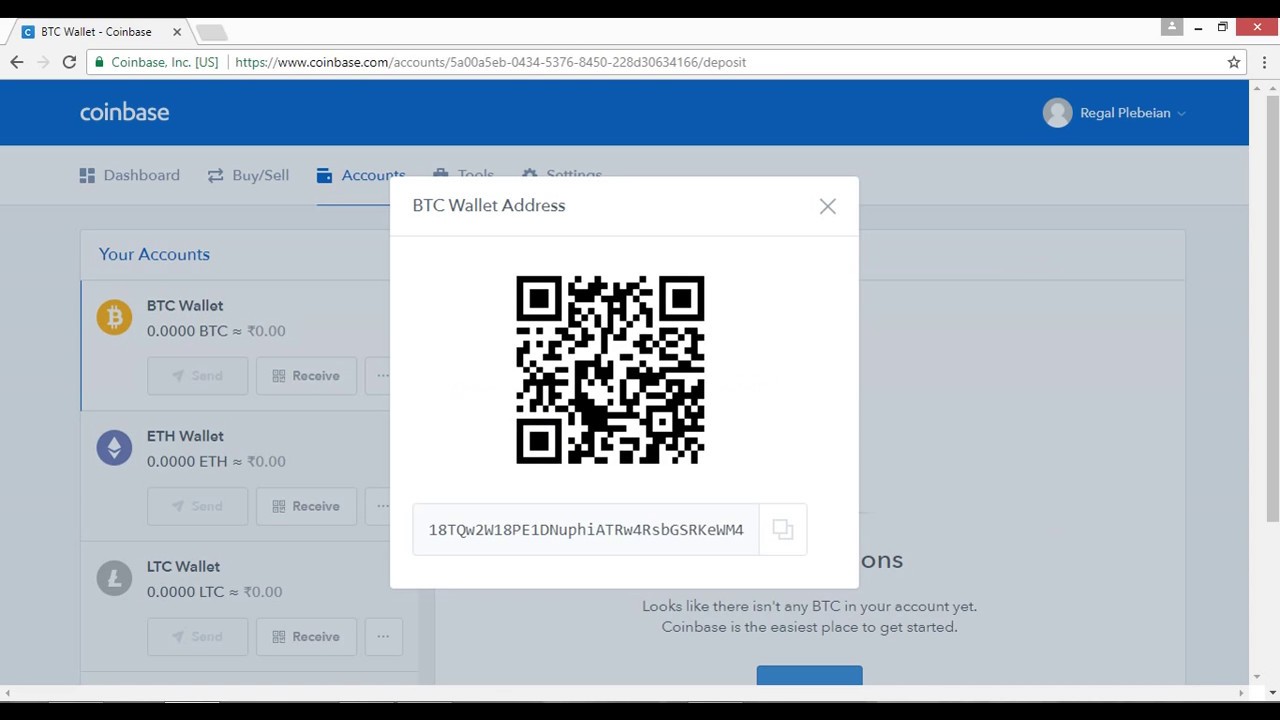Click Send under LTC Wallet
1280x720 pixels.
click(x=197, y=636)
